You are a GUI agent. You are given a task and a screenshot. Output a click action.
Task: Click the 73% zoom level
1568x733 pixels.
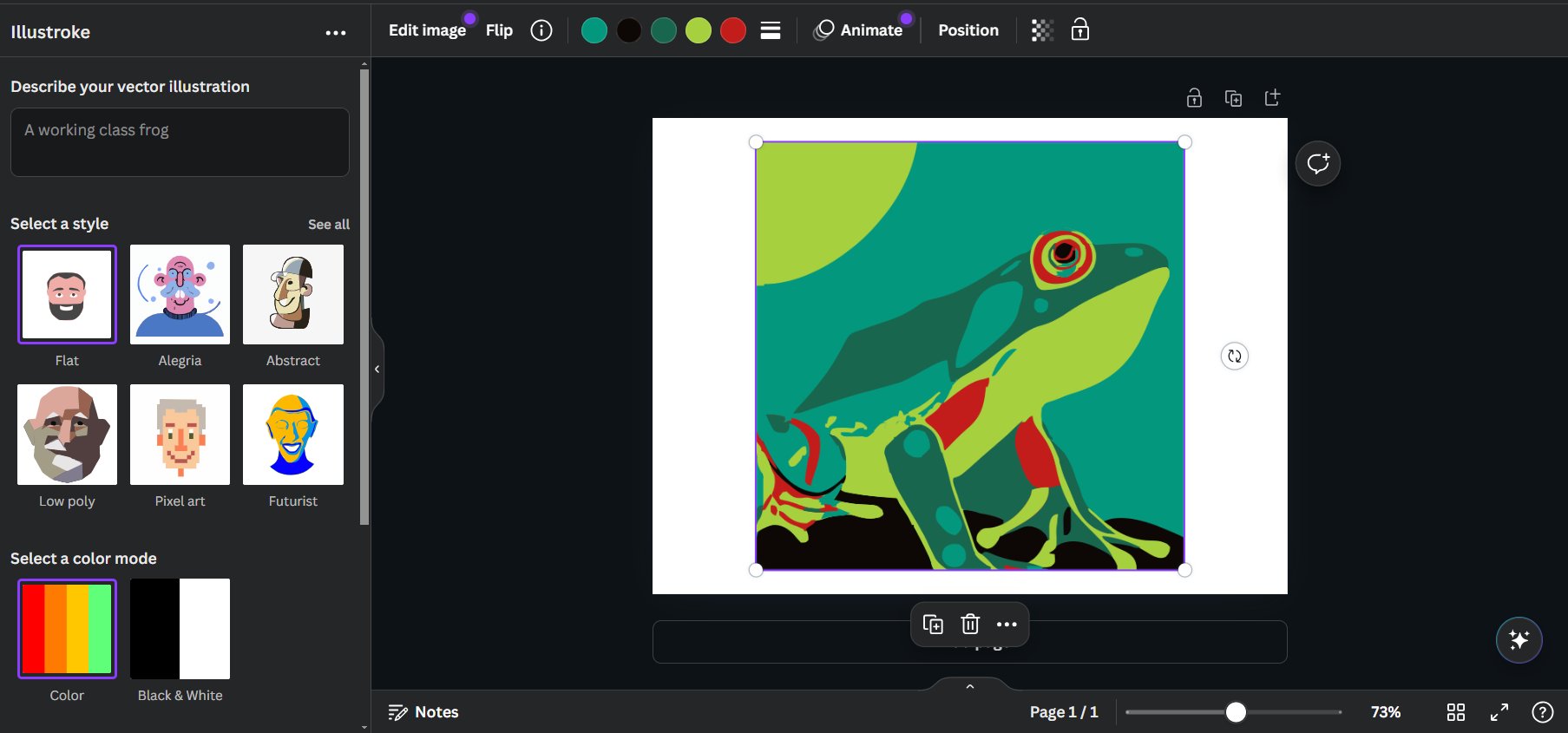pyautogui.click(x=1385, y=712)
